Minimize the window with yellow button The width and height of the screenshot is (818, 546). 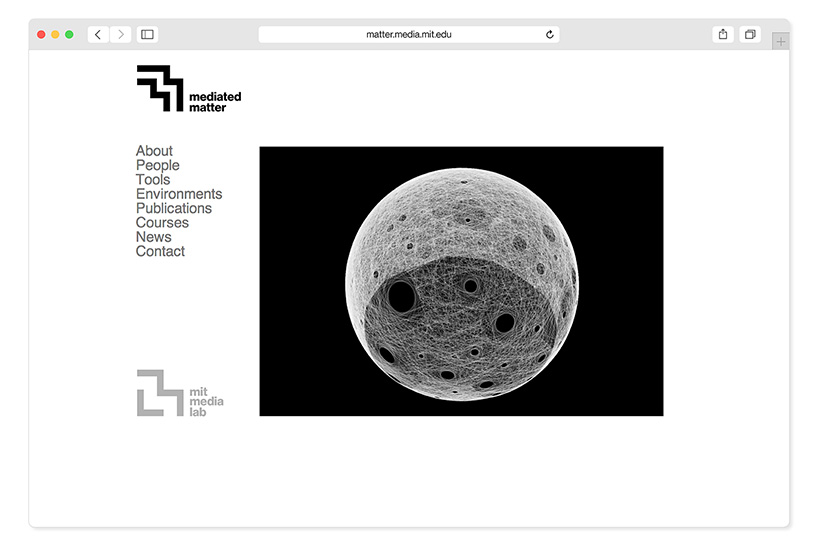coord(55,34)
